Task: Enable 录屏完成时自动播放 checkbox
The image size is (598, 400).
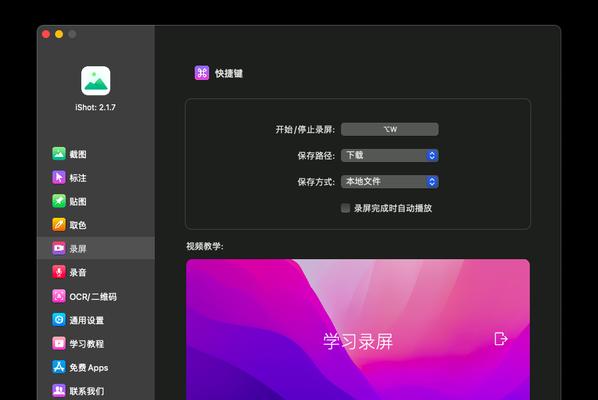Action: coord(345,208)
